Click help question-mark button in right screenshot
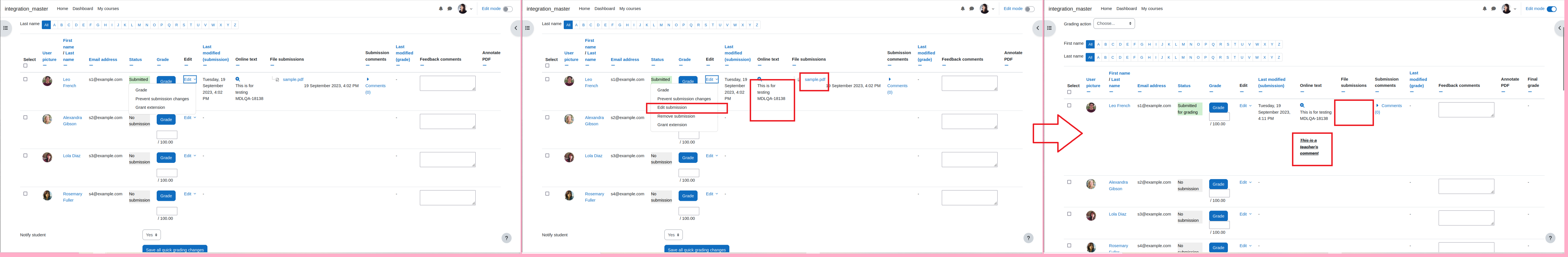 click(x=1550, y=238)
